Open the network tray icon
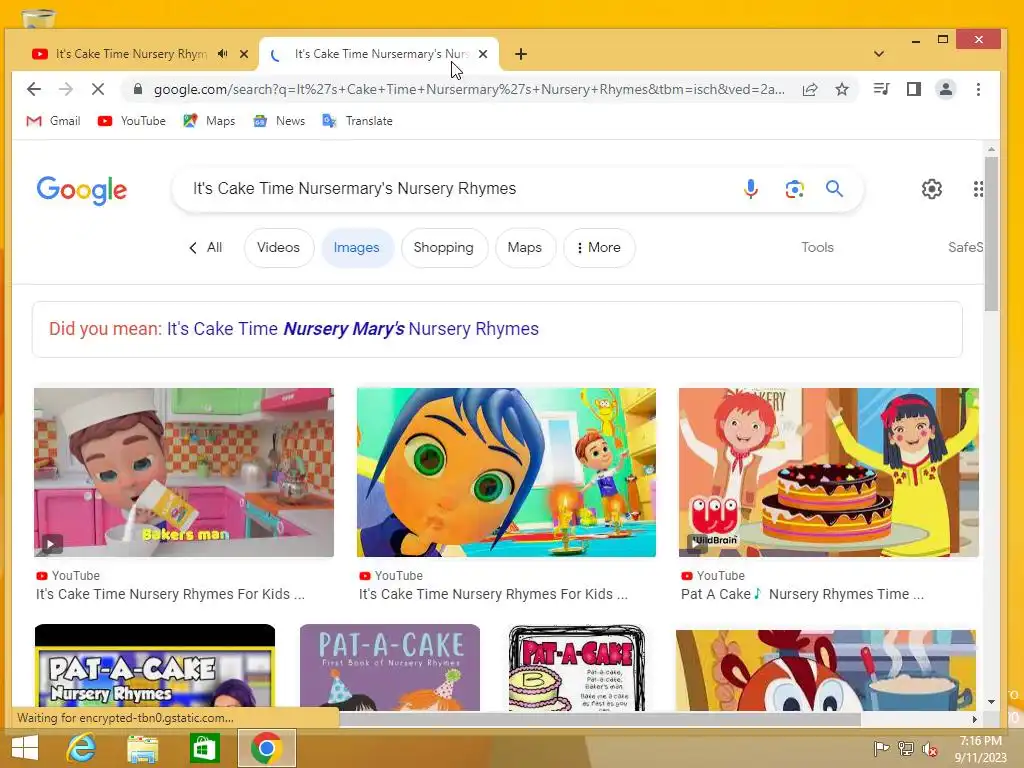Viewport: 1024px width, 768px height. [x=906, y=748]
